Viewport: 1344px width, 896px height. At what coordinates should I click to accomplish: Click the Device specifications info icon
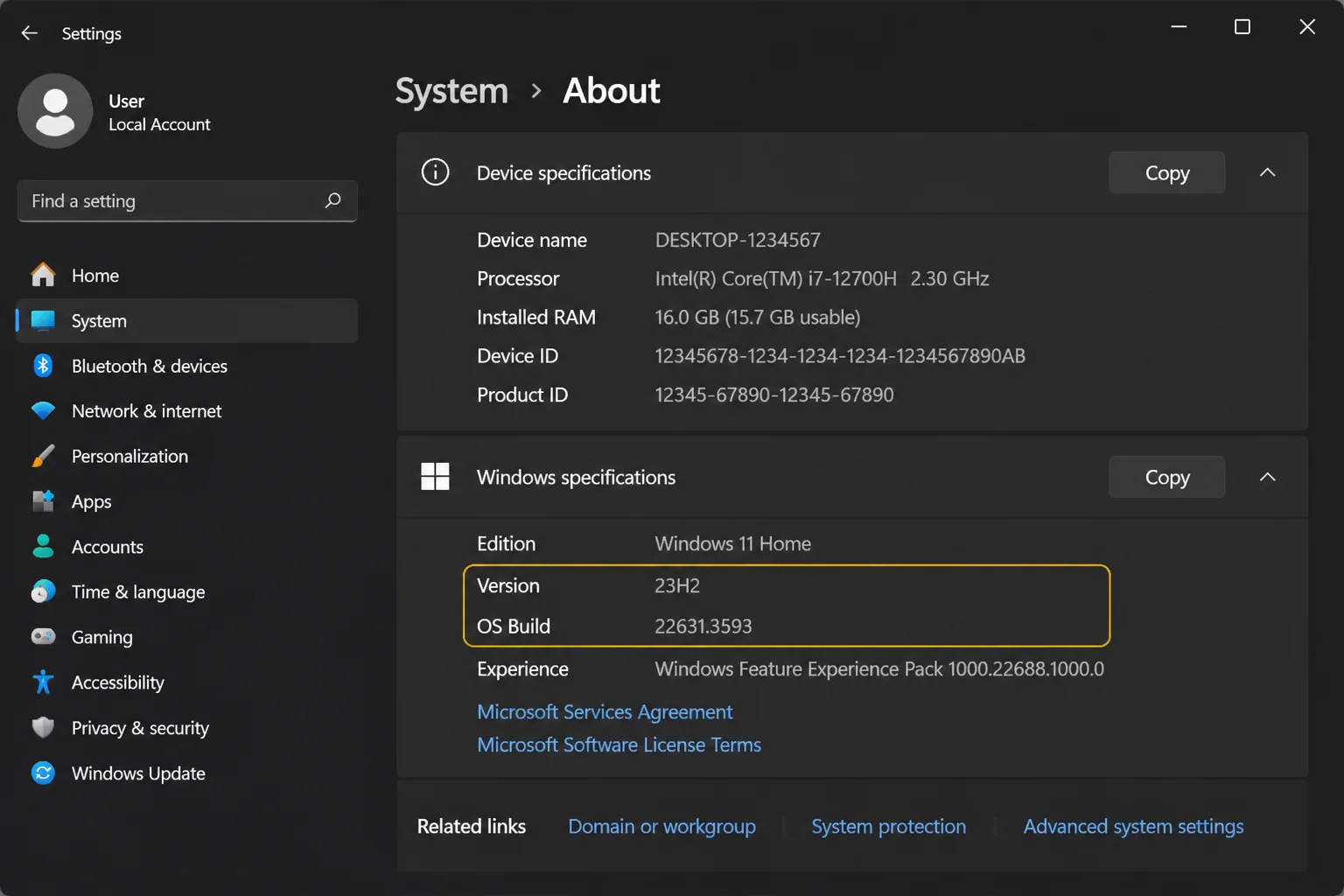[435, 172]
